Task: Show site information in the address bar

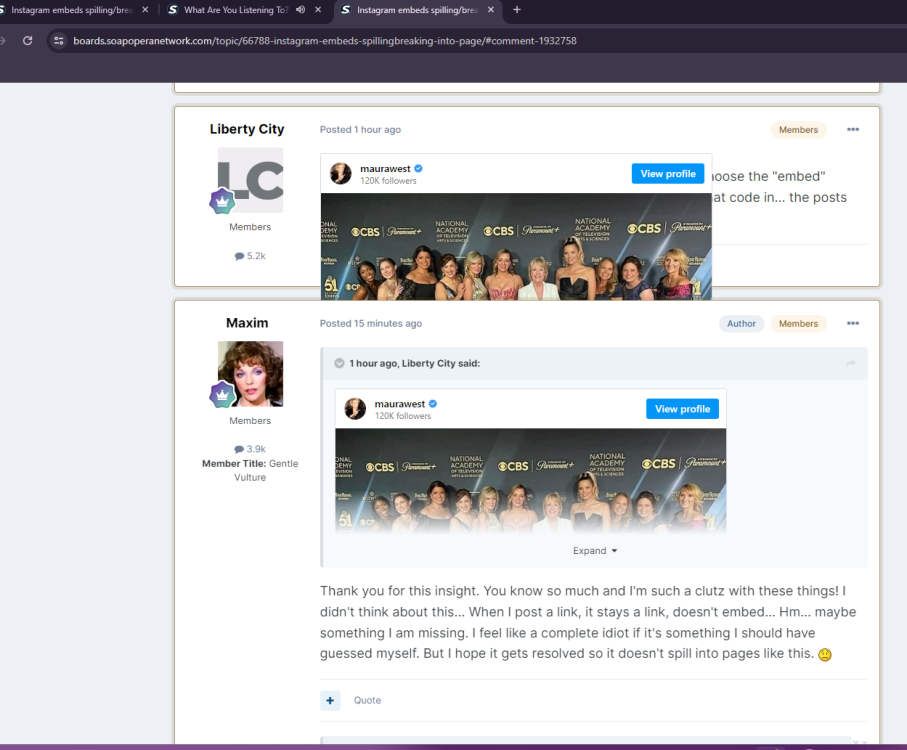Action: click(59, 41)
